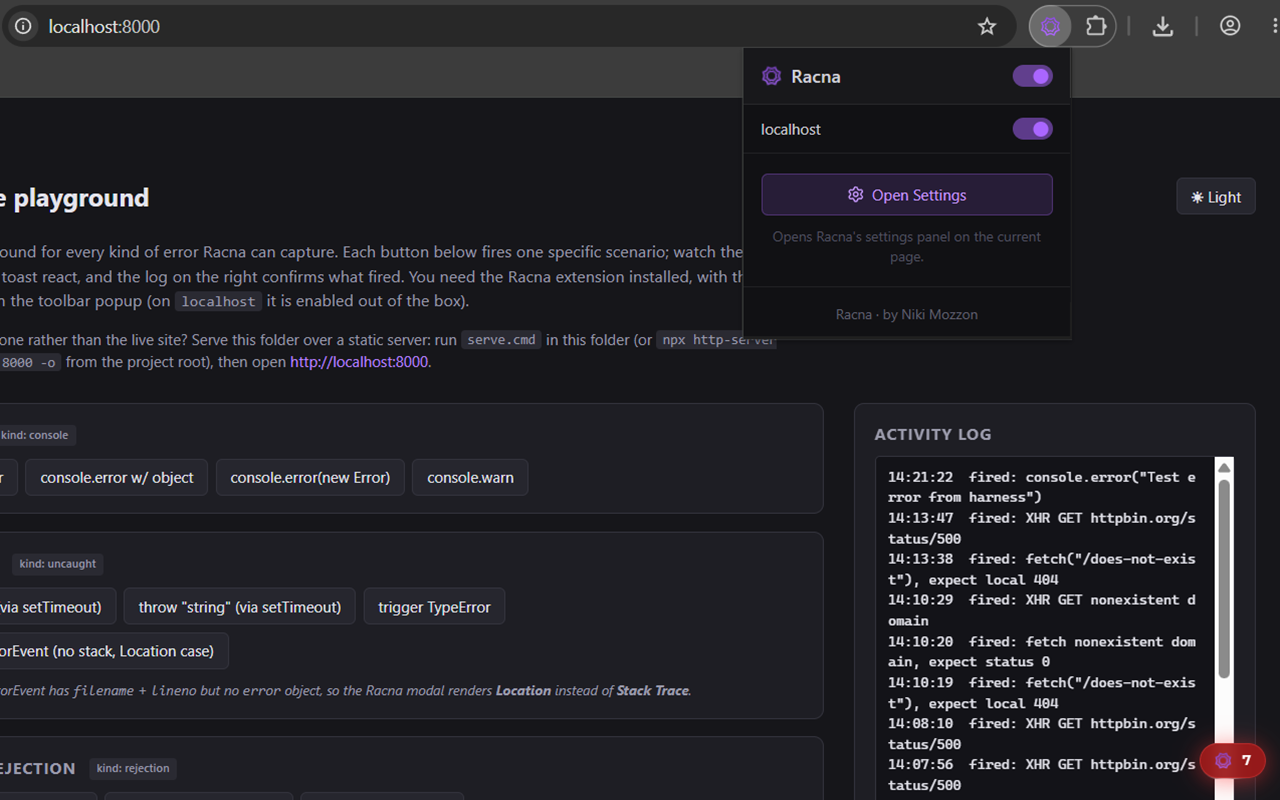
Task: Click the 'kind: console' tag
Action: 35,435
